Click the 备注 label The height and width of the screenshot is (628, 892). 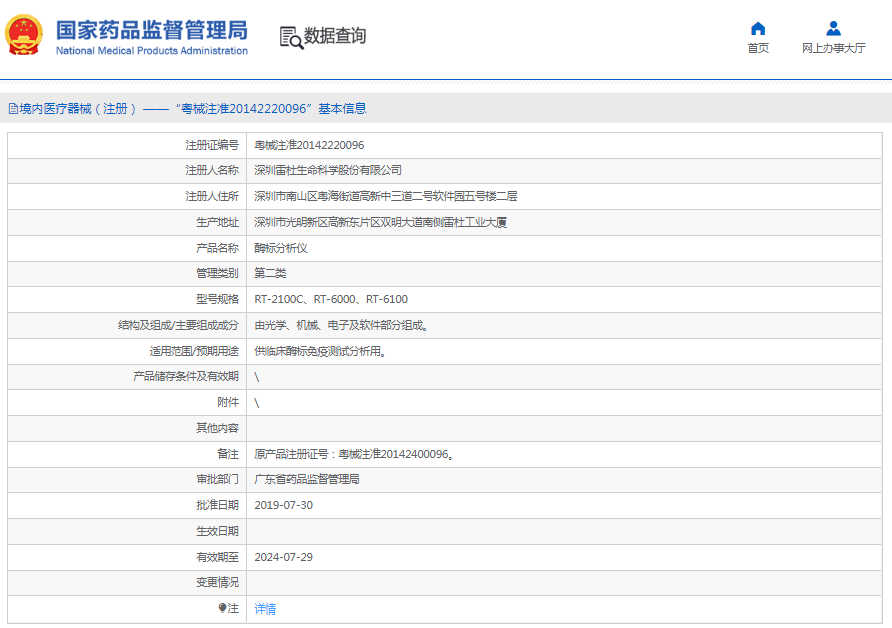[x=228, y=454]
